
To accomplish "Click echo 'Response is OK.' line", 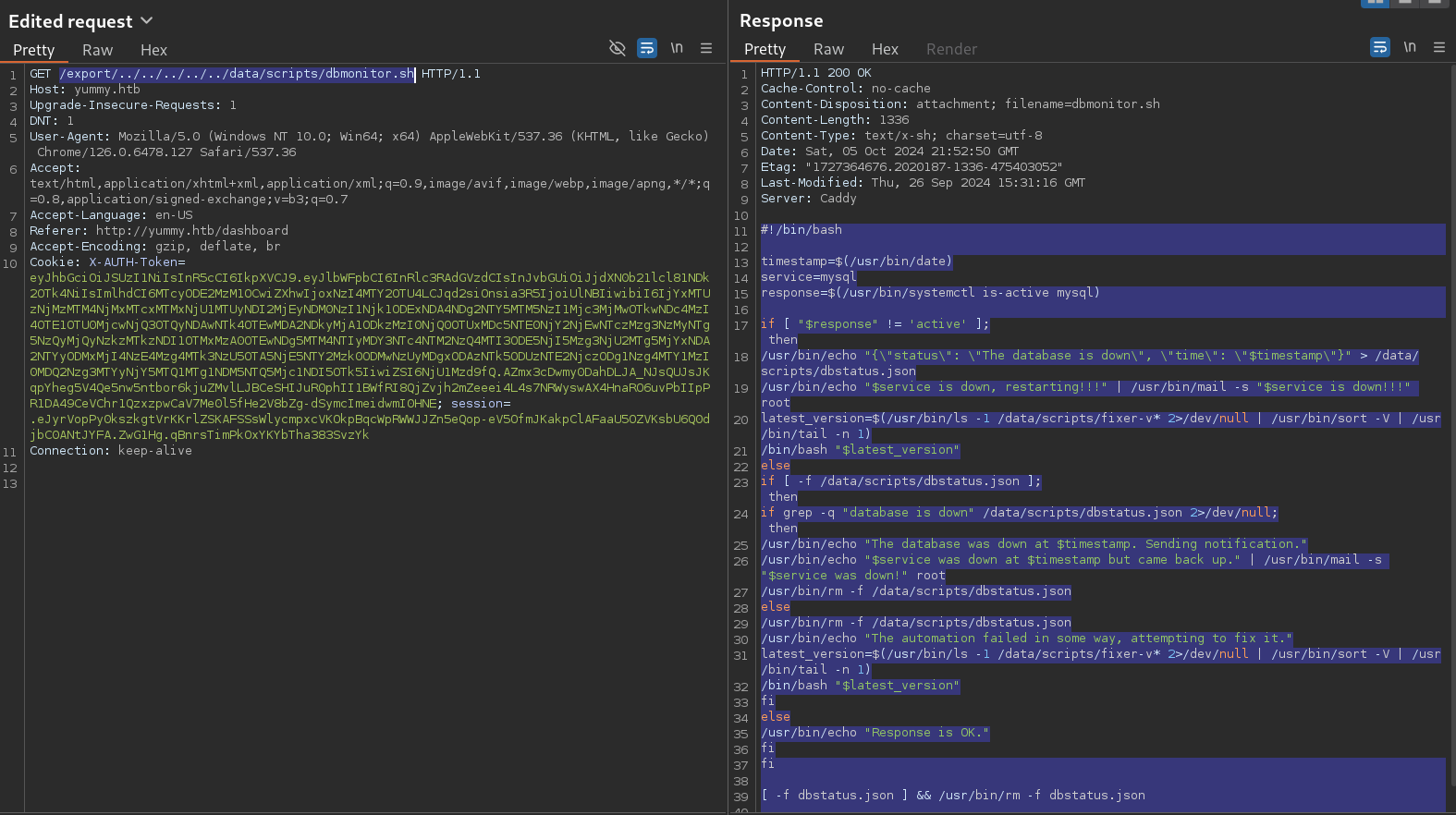I will [875, 733].
